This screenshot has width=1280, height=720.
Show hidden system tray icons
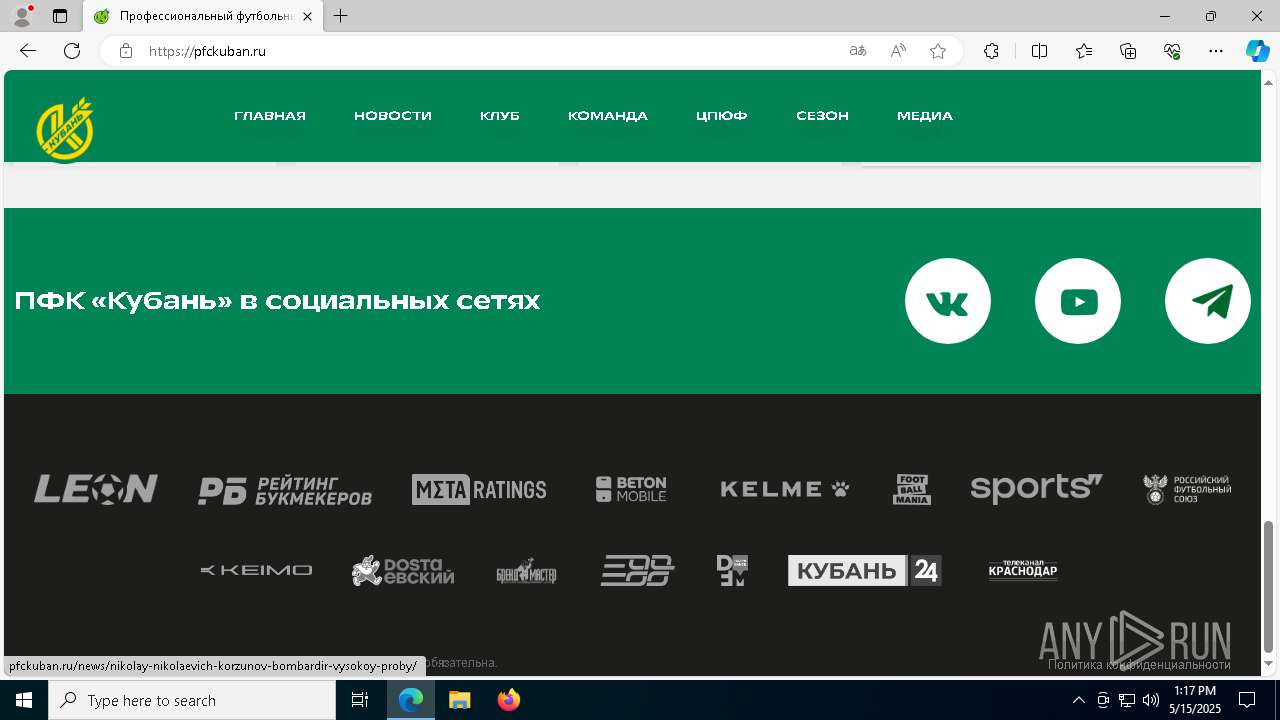pyautogui.click(x=1078, y=700)
